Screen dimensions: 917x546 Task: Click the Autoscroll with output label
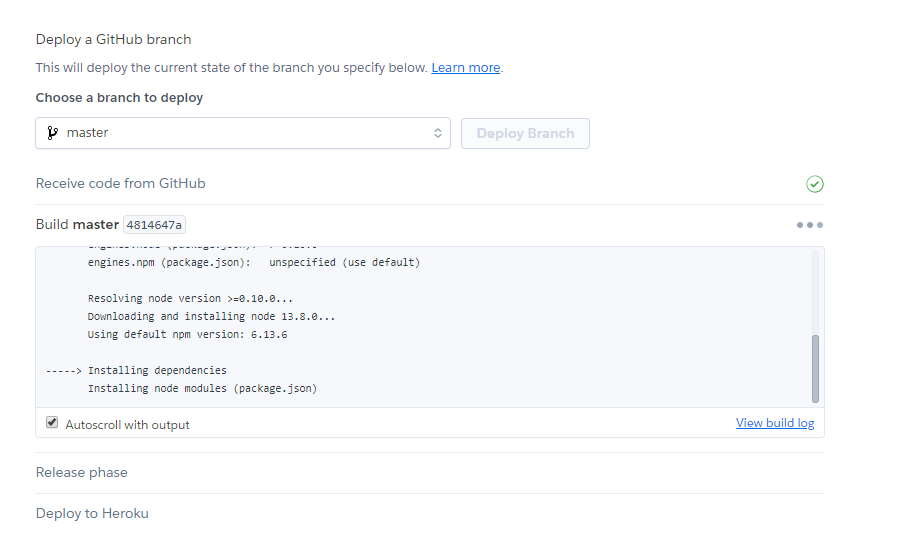click(x=127, y=425)
